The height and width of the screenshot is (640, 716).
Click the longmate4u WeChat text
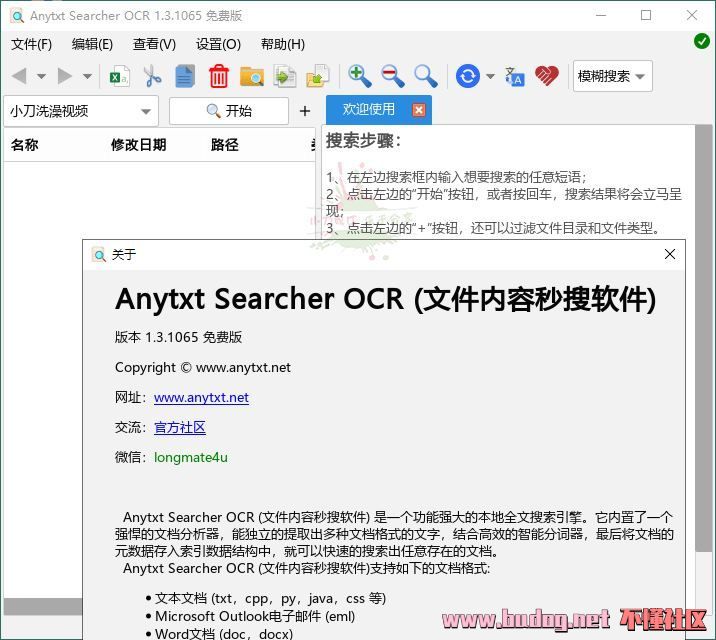191,457
